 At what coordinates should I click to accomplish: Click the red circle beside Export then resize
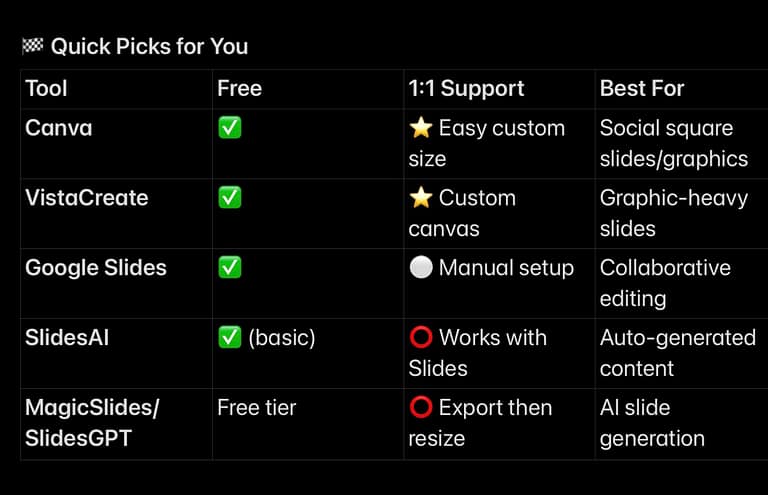coord(420,408)
